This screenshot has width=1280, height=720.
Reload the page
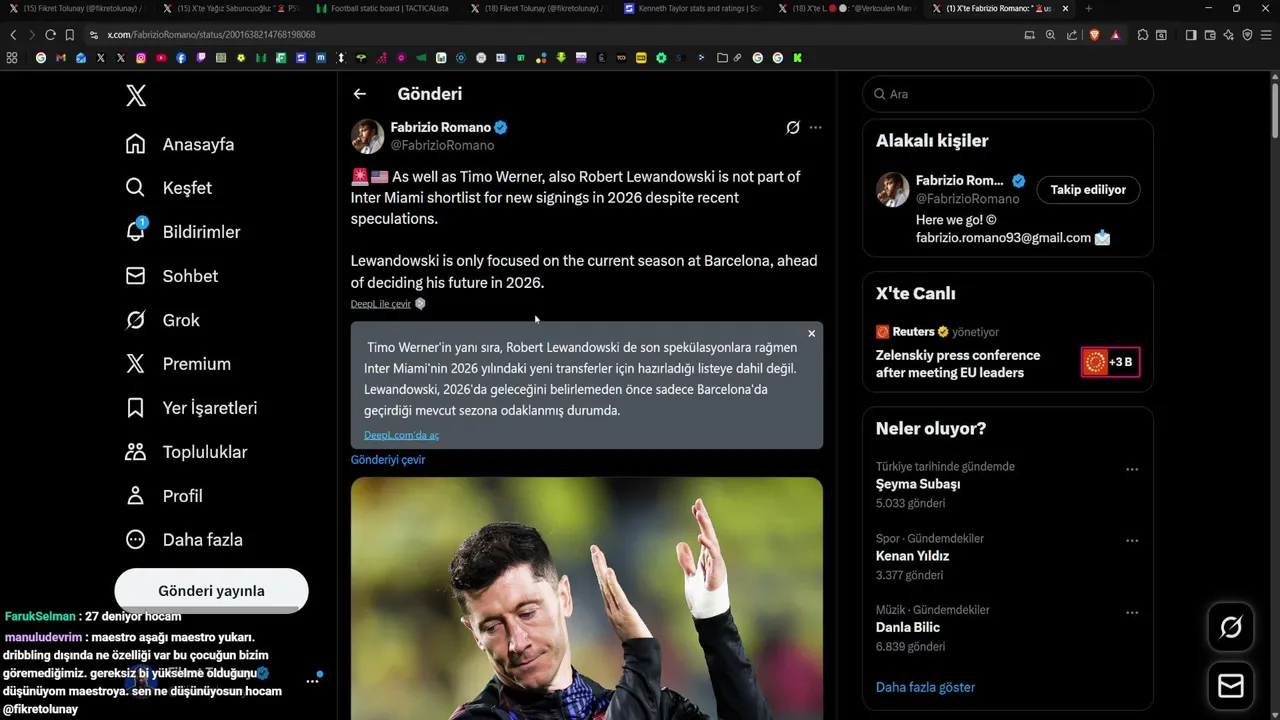pyautogui.click(x=50, y=35)
